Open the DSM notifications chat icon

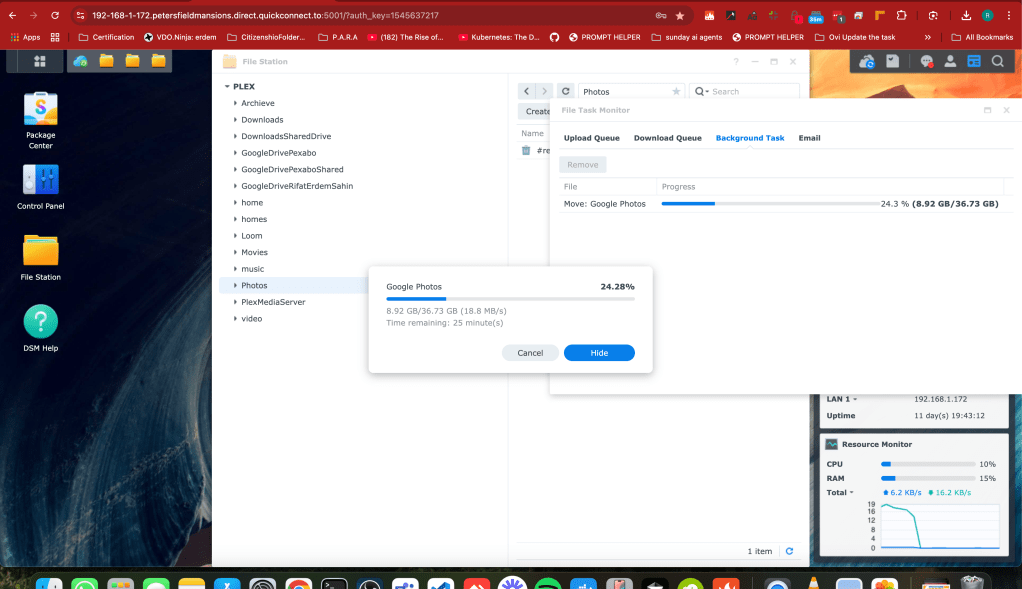pyautogui.click(x=926, y=61)
